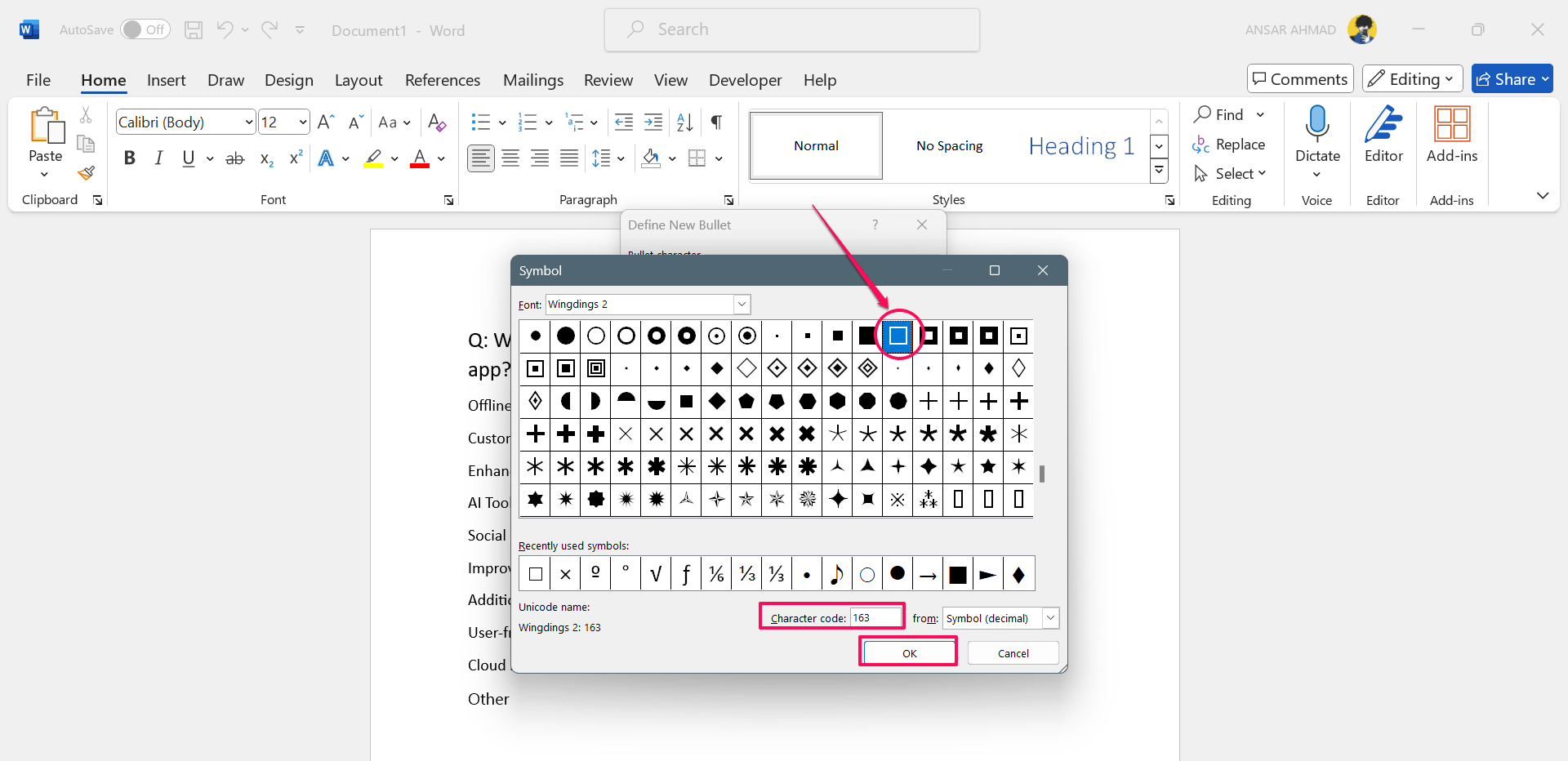The image size is (1568, 761).
Task: Save the document with the Save icon
Action: click(194, 30)
